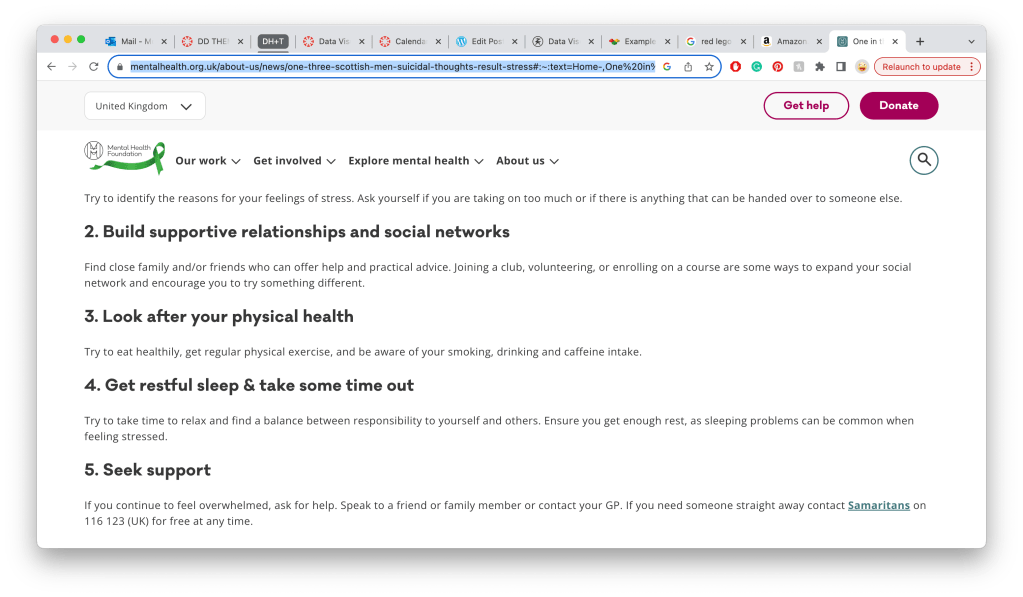Click the Get help button
Screen dimensions: 1023x597
point(805,106)
